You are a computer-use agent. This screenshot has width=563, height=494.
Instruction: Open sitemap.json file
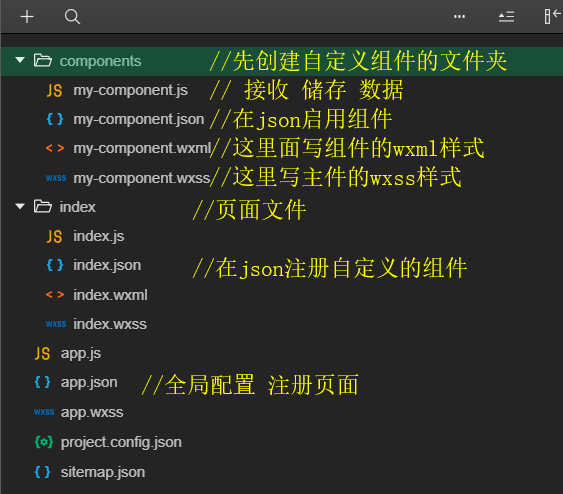coord(103,472)
